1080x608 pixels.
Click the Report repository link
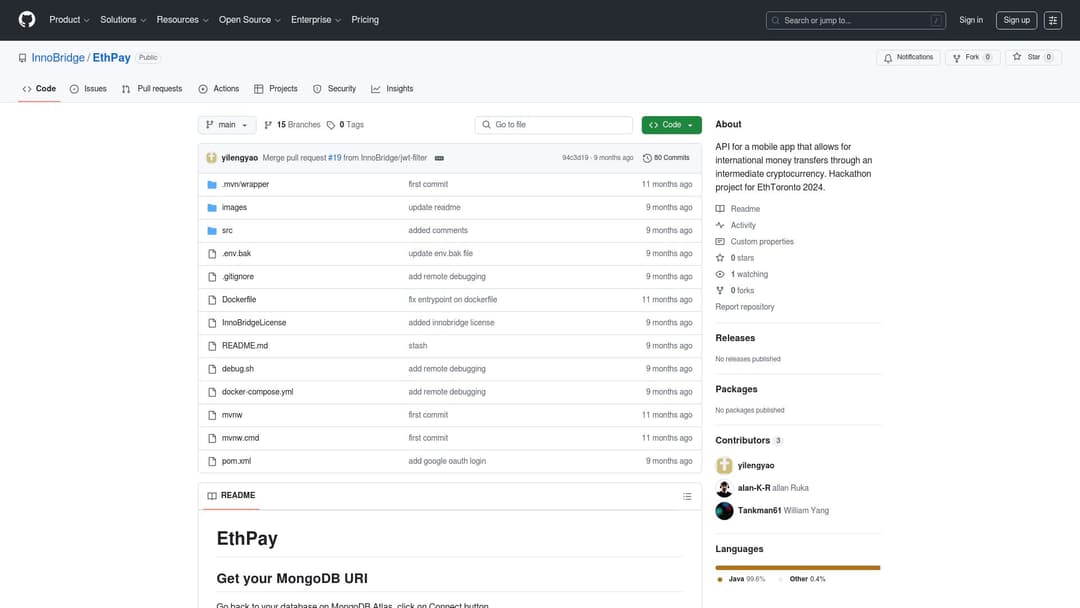tap(745, 307)
